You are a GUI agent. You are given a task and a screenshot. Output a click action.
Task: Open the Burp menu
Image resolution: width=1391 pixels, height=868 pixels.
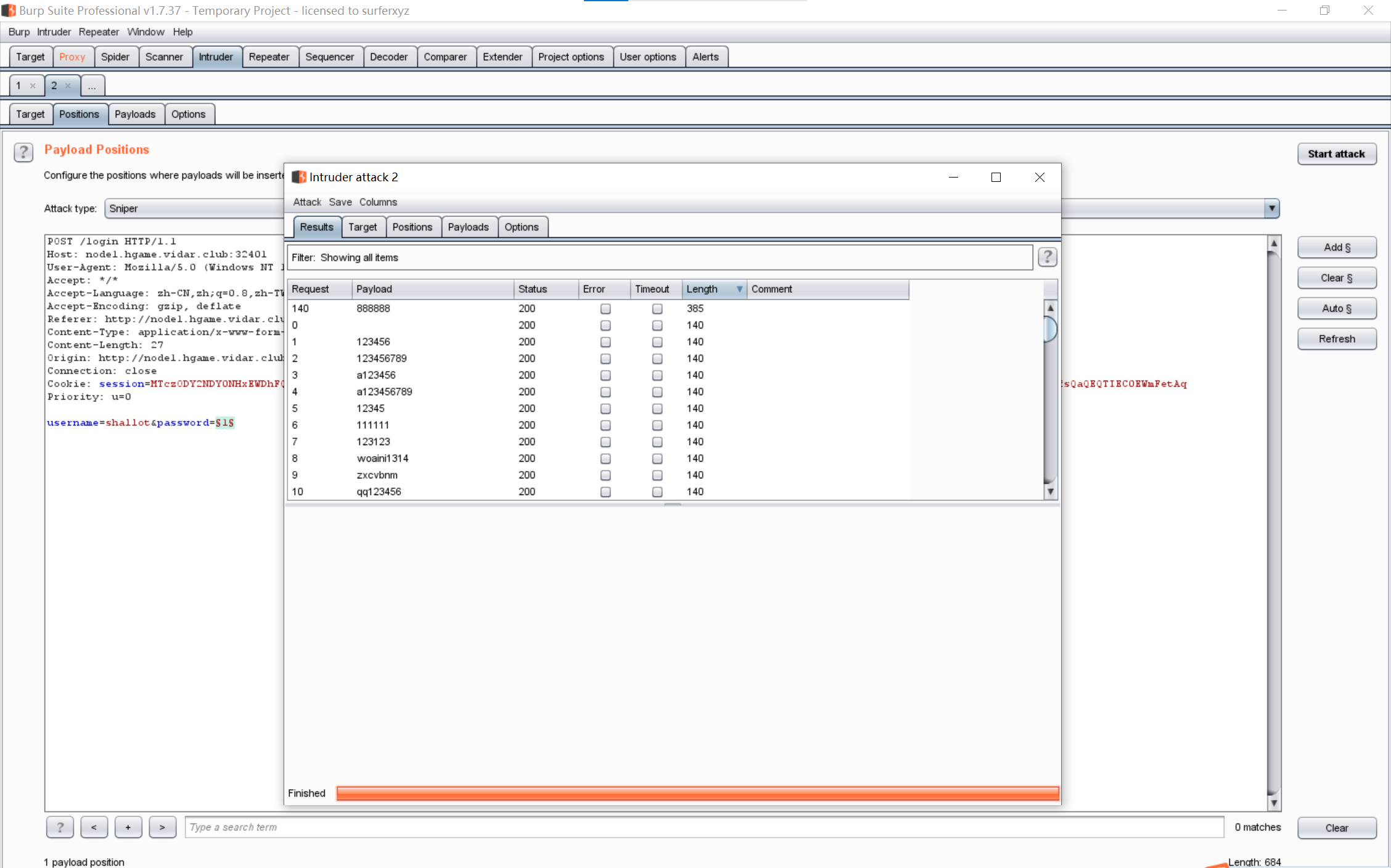[x=19, y=32]
